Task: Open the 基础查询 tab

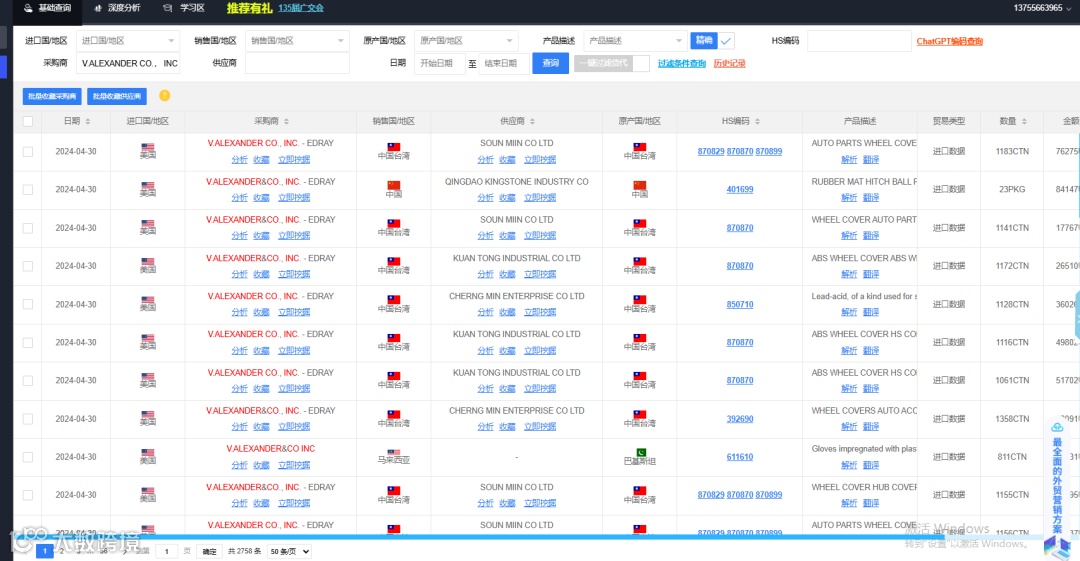Action: pyautogui.click(x=48, y=8)
